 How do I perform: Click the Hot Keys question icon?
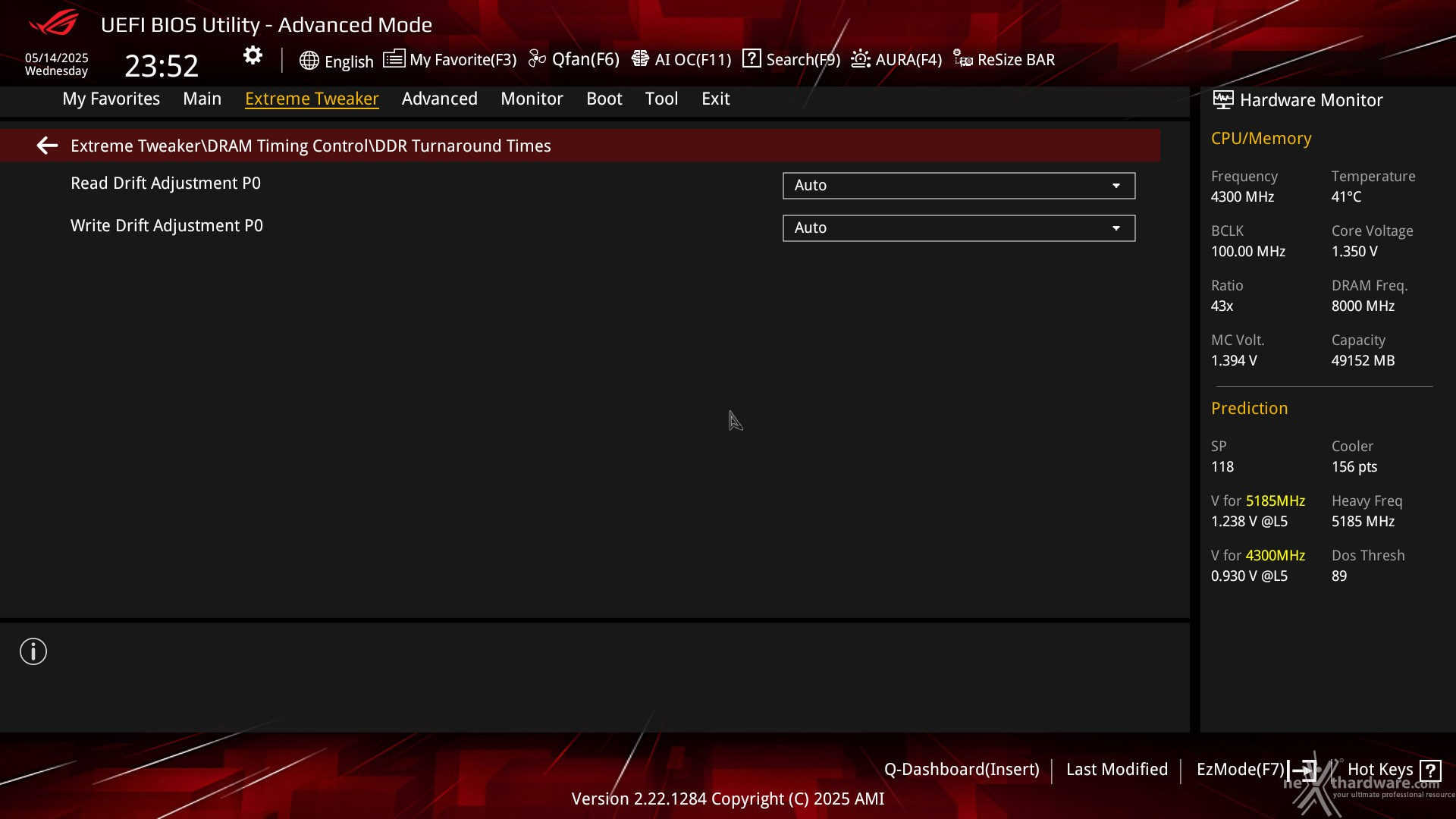click(1430, 770)
